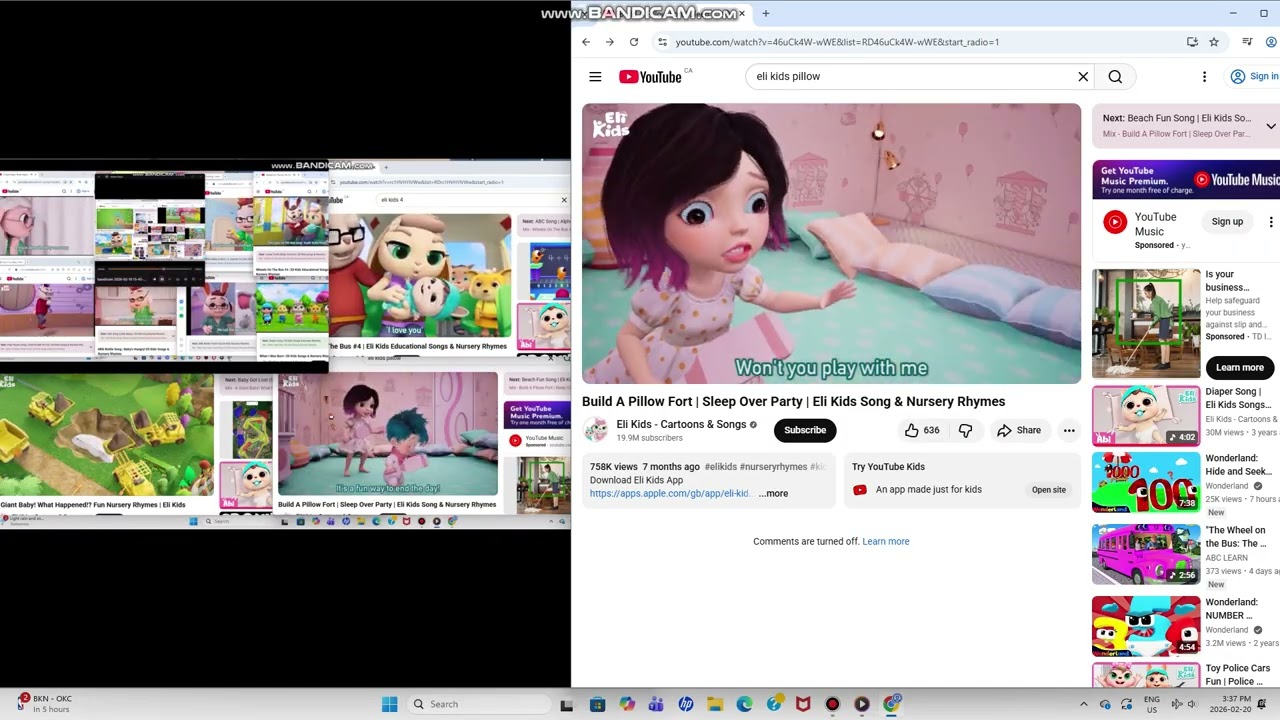Click the Windows taskbar Search box
This screenshot has width=1280, height=720.
click(x=478, y=704)
